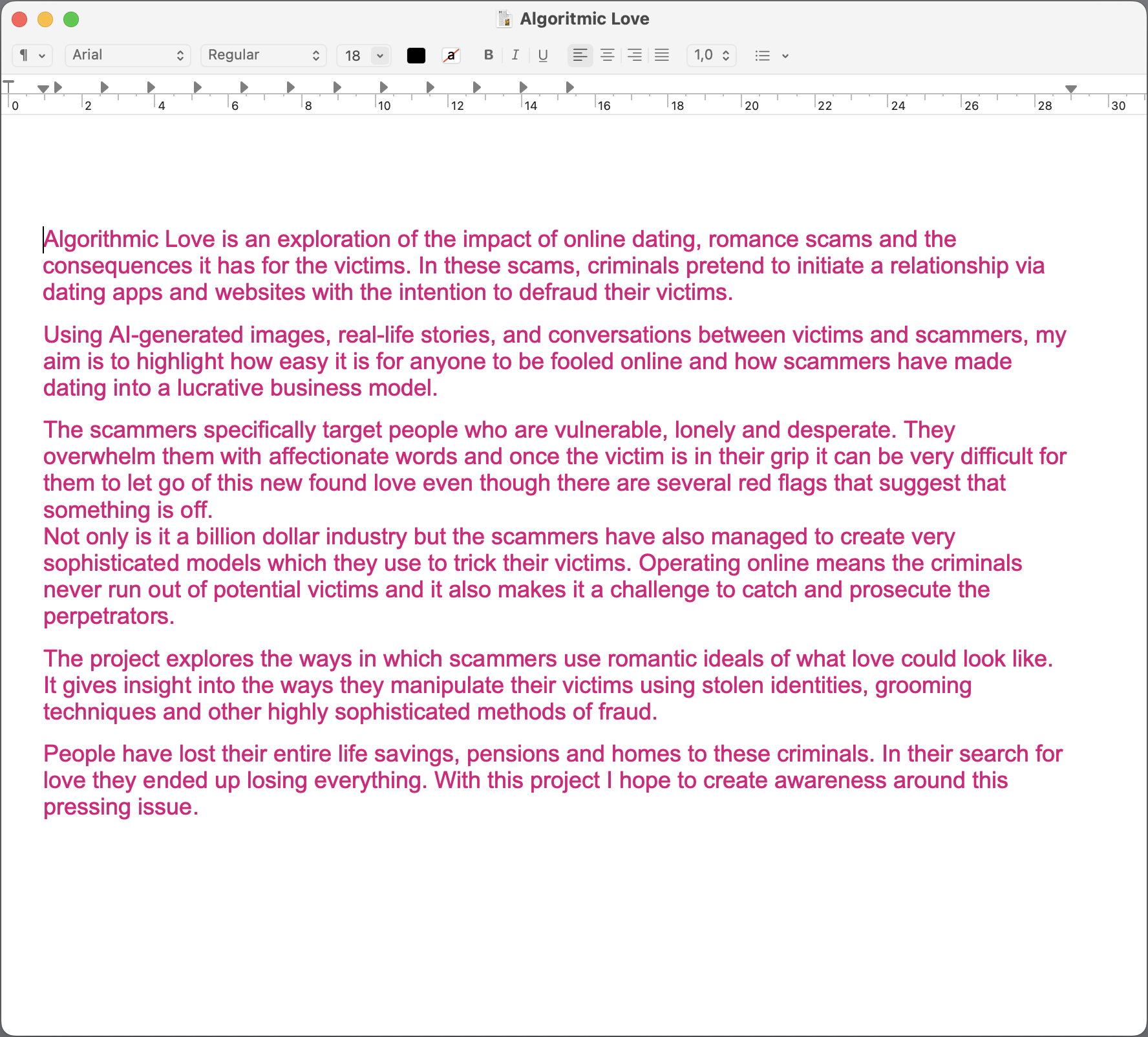Screen dimensions: 1148x1037
Task: Open the Regular typeface style dropdown
Action: point(263,56)
